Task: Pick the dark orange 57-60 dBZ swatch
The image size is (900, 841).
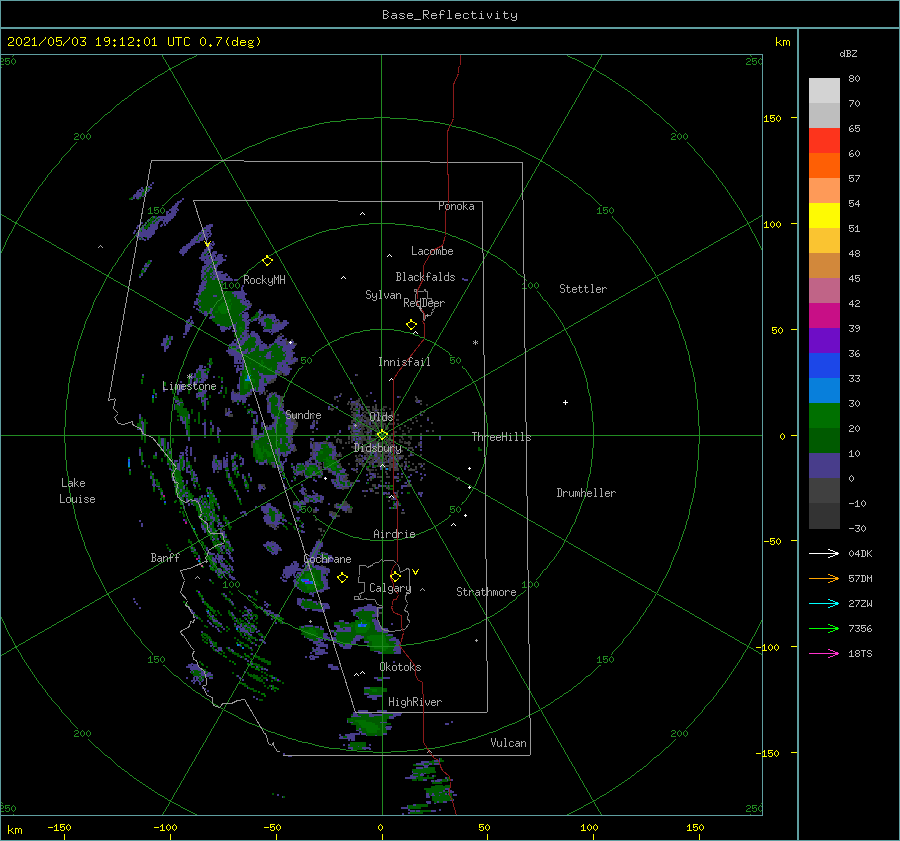Action: click(x=824, y=165)
